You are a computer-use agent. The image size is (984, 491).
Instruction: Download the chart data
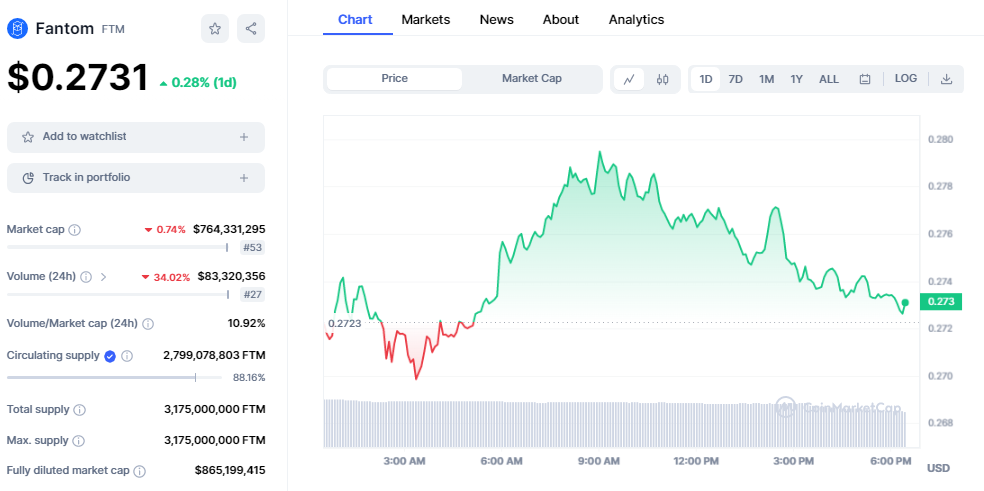947,79
